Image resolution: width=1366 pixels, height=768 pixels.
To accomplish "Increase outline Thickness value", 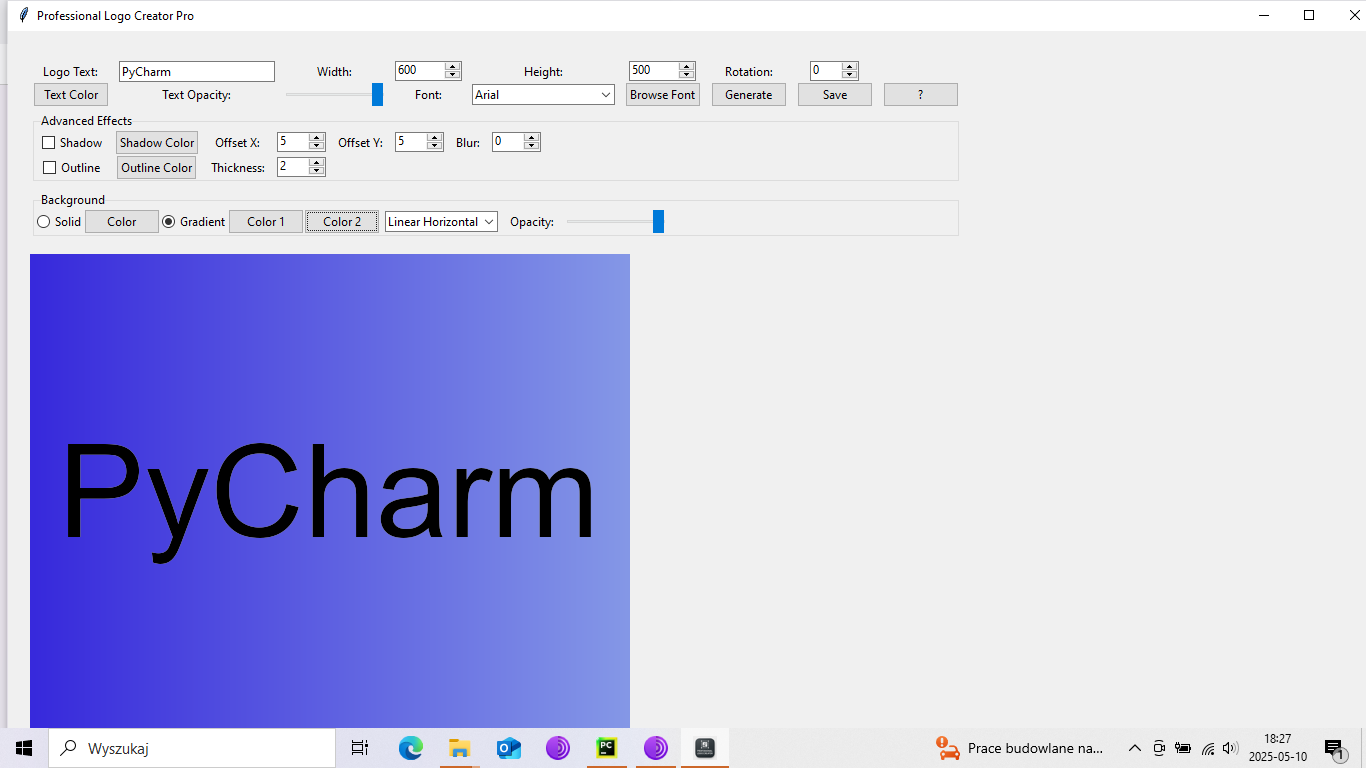I will 317,163.
